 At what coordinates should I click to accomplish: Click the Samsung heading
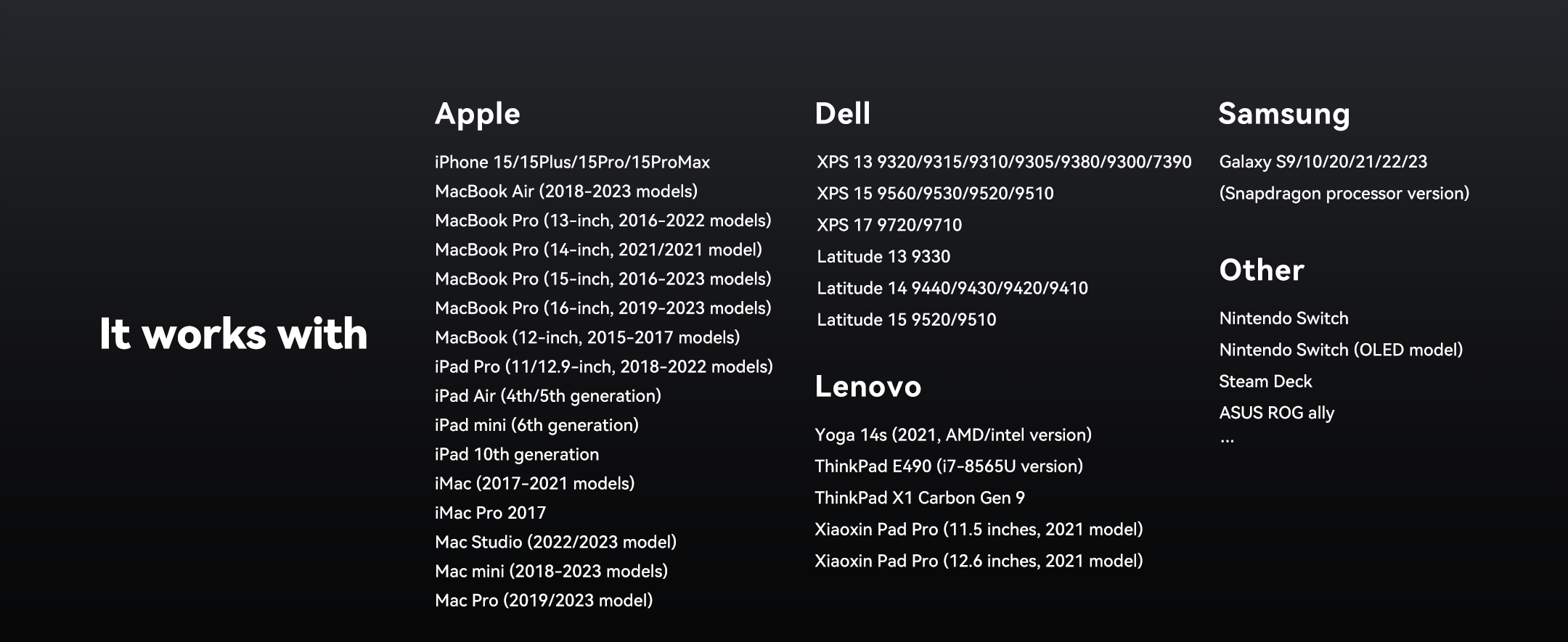click(1283, 114)
